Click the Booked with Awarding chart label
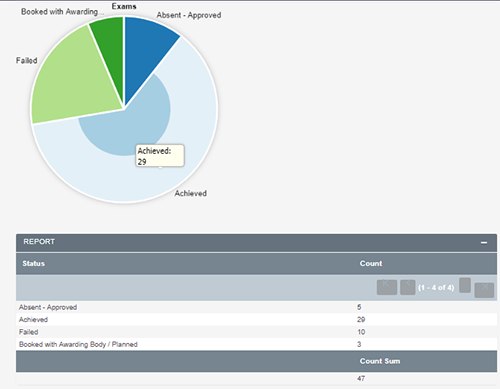 (62, 12)
